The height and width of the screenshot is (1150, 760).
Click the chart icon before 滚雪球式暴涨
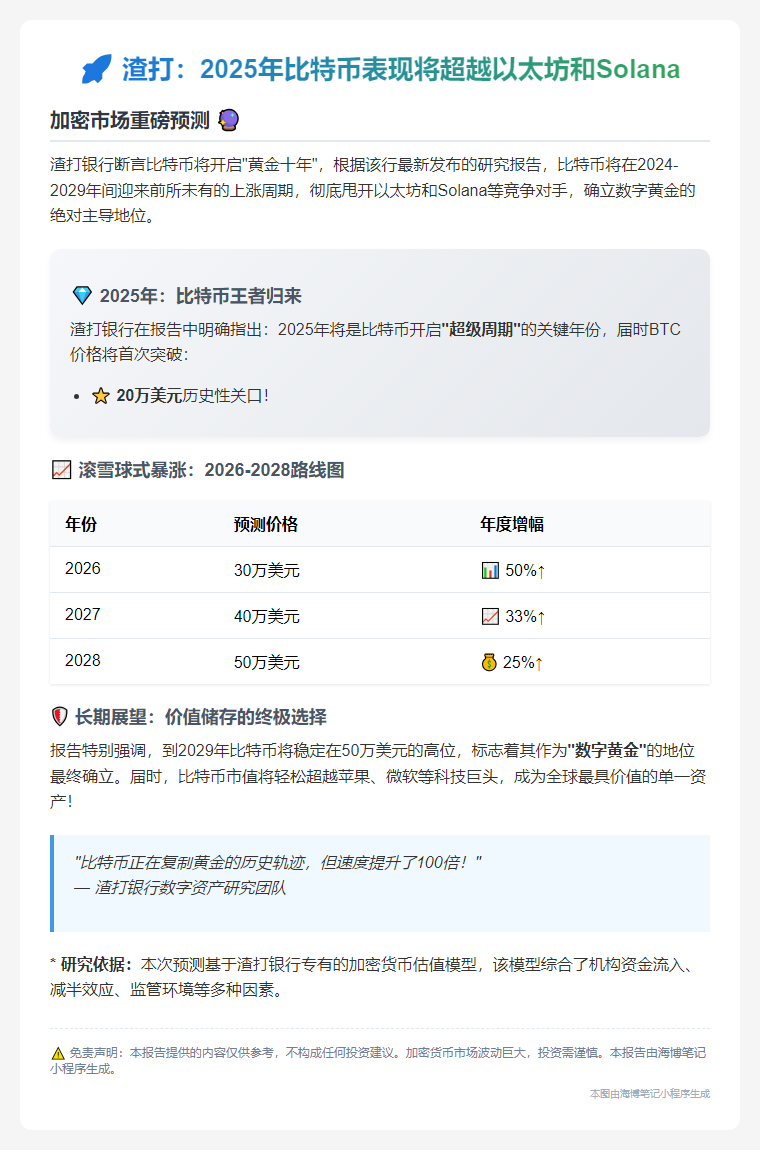click(x=61, y=470)
